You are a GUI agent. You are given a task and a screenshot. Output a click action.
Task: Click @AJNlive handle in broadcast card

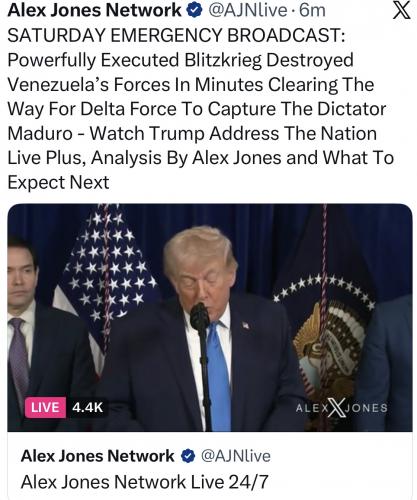(x=235, y=456)
